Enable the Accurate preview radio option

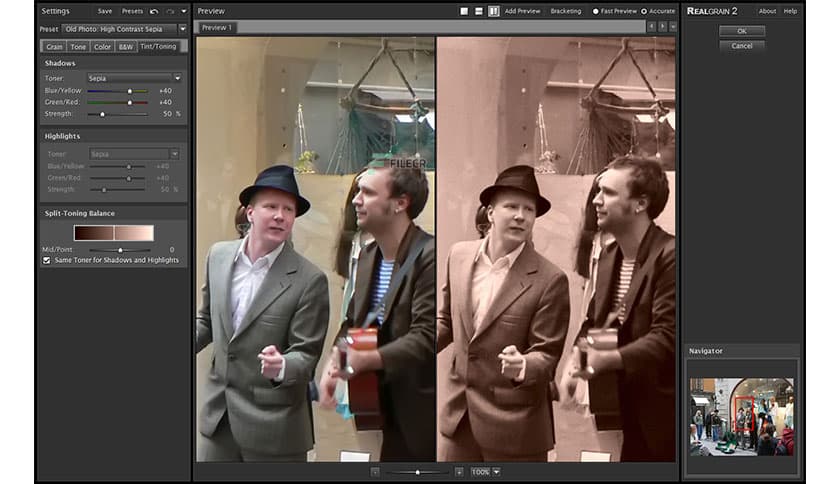point(644,11)
